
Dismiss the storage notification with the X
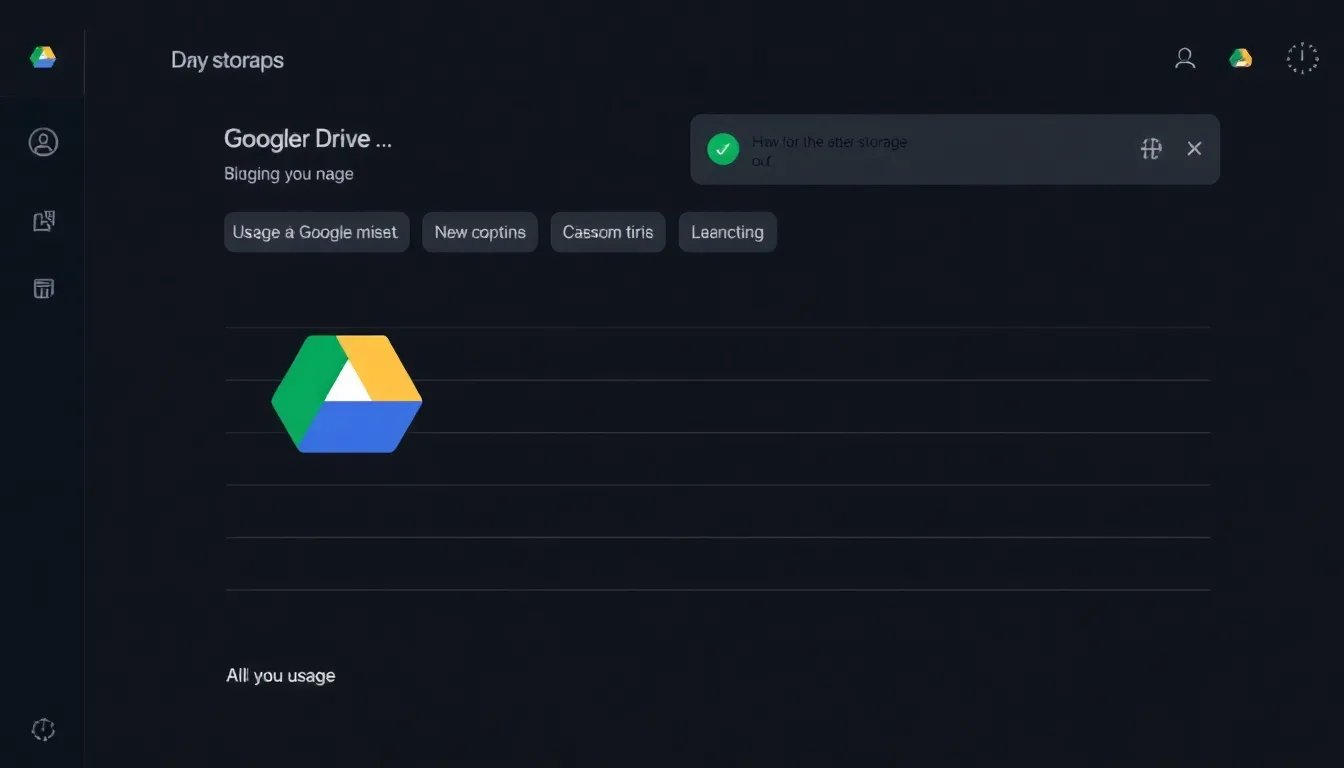[1194, 149]
